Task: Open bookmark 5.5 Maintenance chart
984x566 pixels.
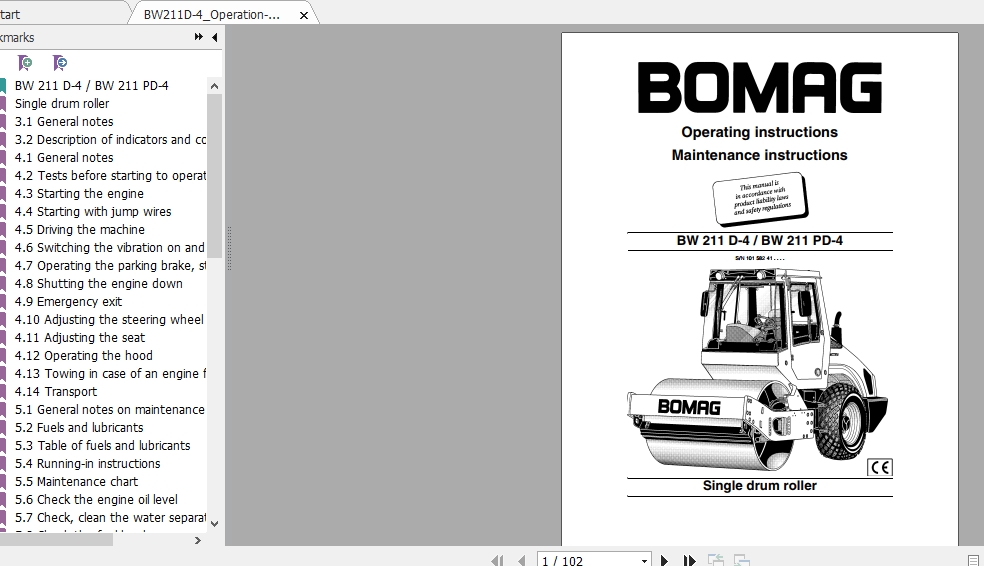Action: pos(76,482)
